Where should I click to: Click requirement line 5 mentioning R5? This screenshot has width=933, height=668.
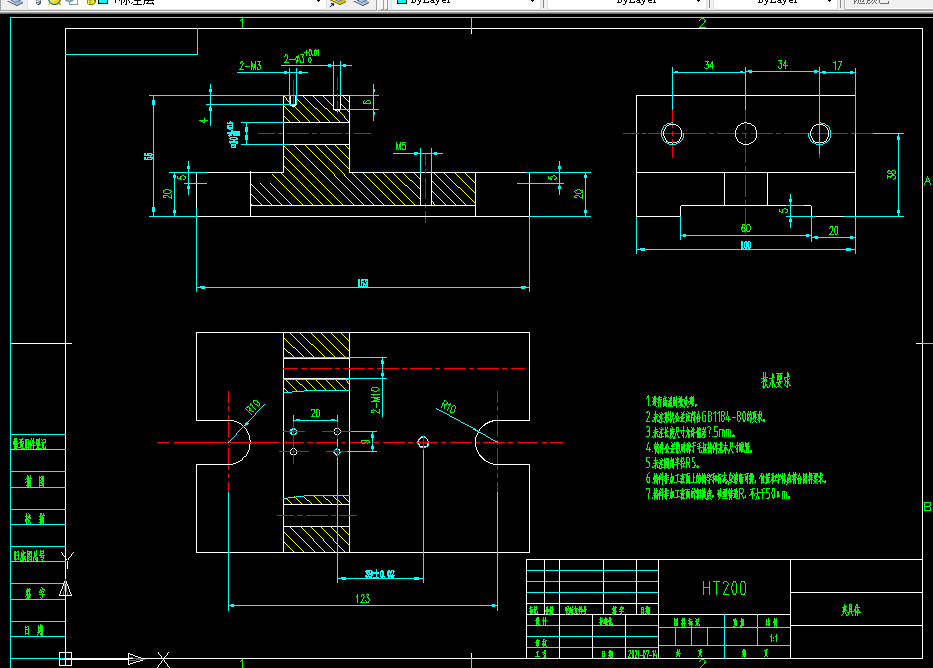click(x=672, y=463)
